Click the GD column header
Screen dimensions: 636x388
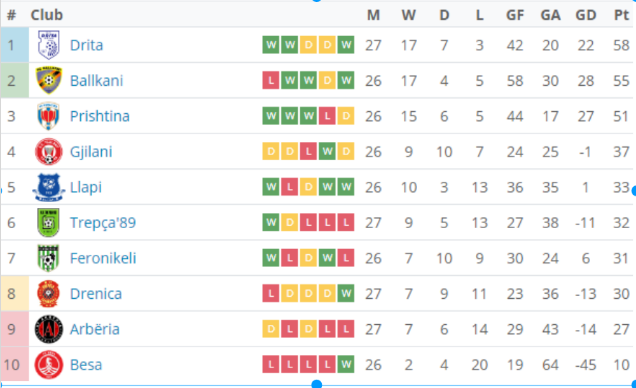[x=586, y=15]
